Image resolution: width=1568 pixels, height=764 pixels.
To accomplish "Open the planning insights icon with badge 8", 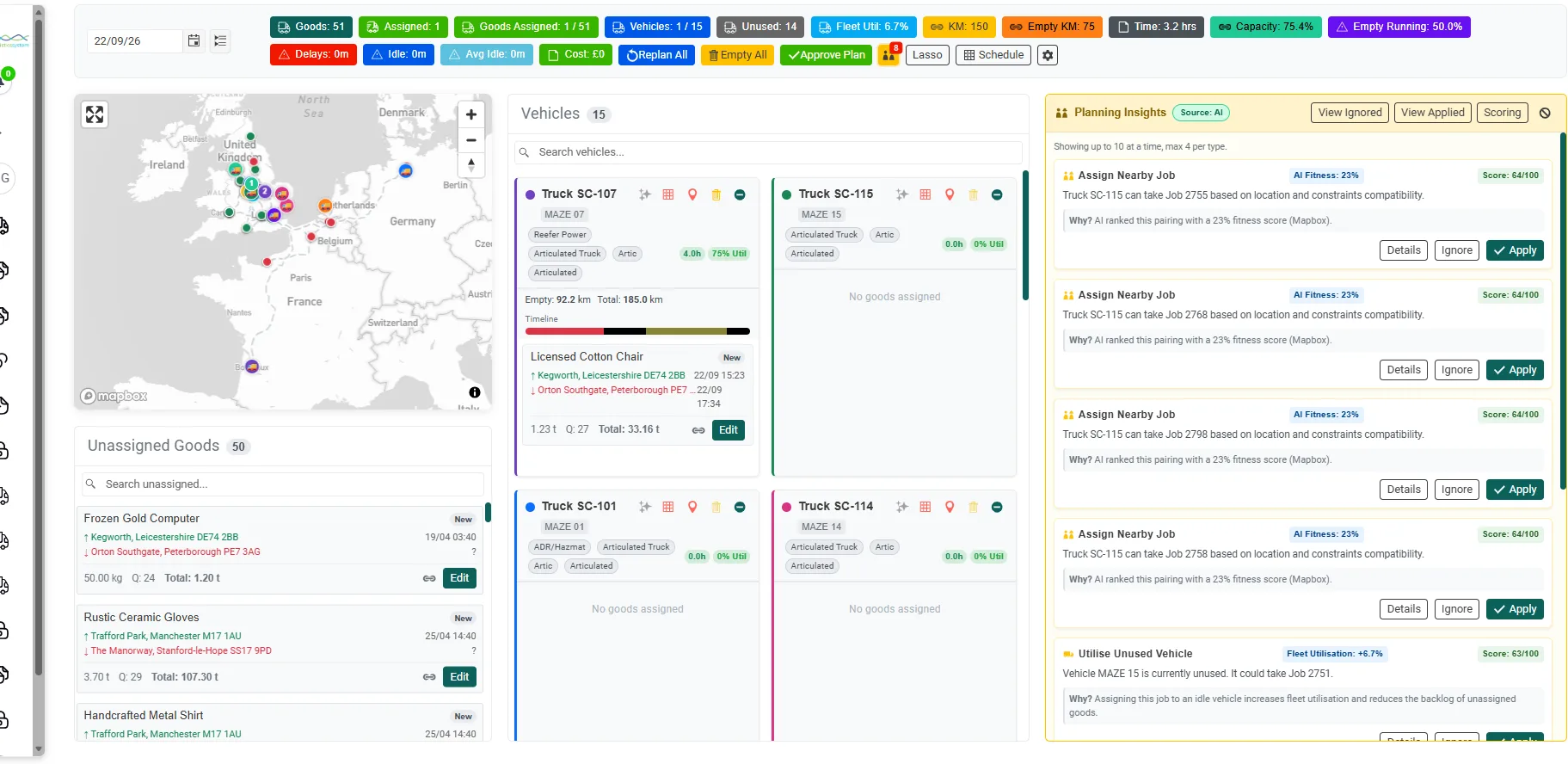I will point(889,55).
